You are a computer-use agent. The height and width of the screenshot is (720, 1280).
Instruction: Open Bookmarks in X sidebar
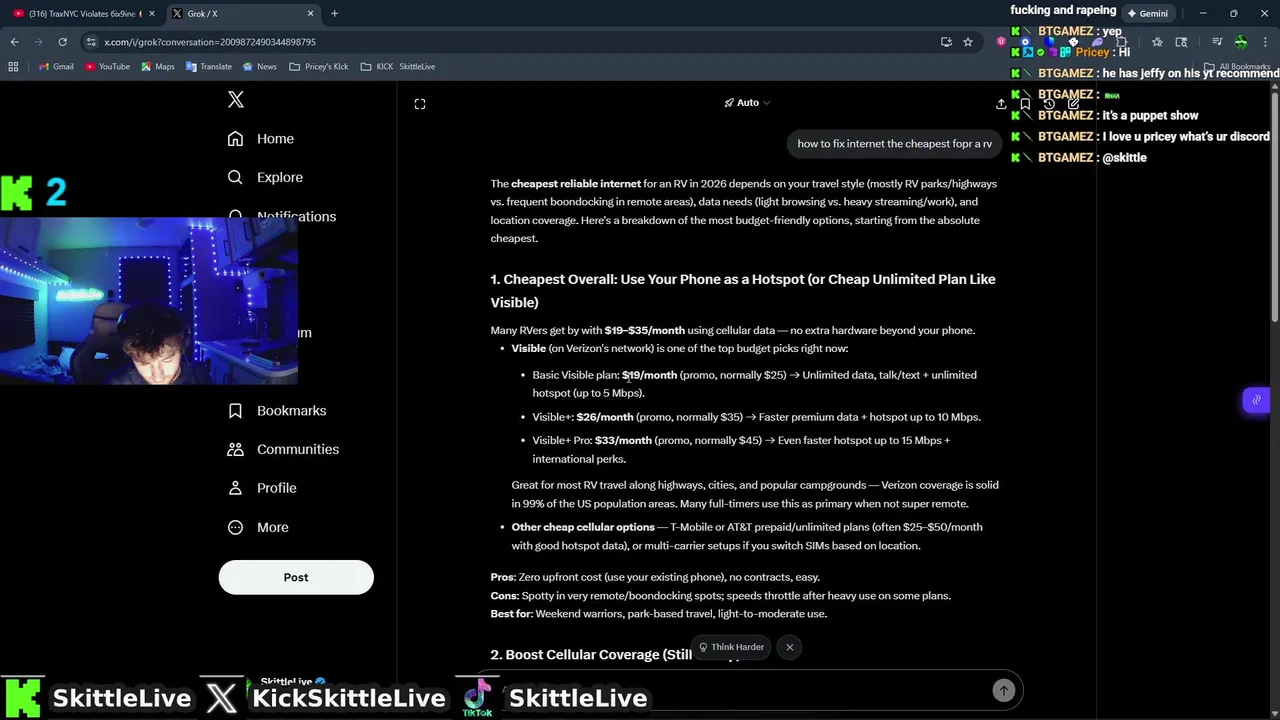point(277,410)
